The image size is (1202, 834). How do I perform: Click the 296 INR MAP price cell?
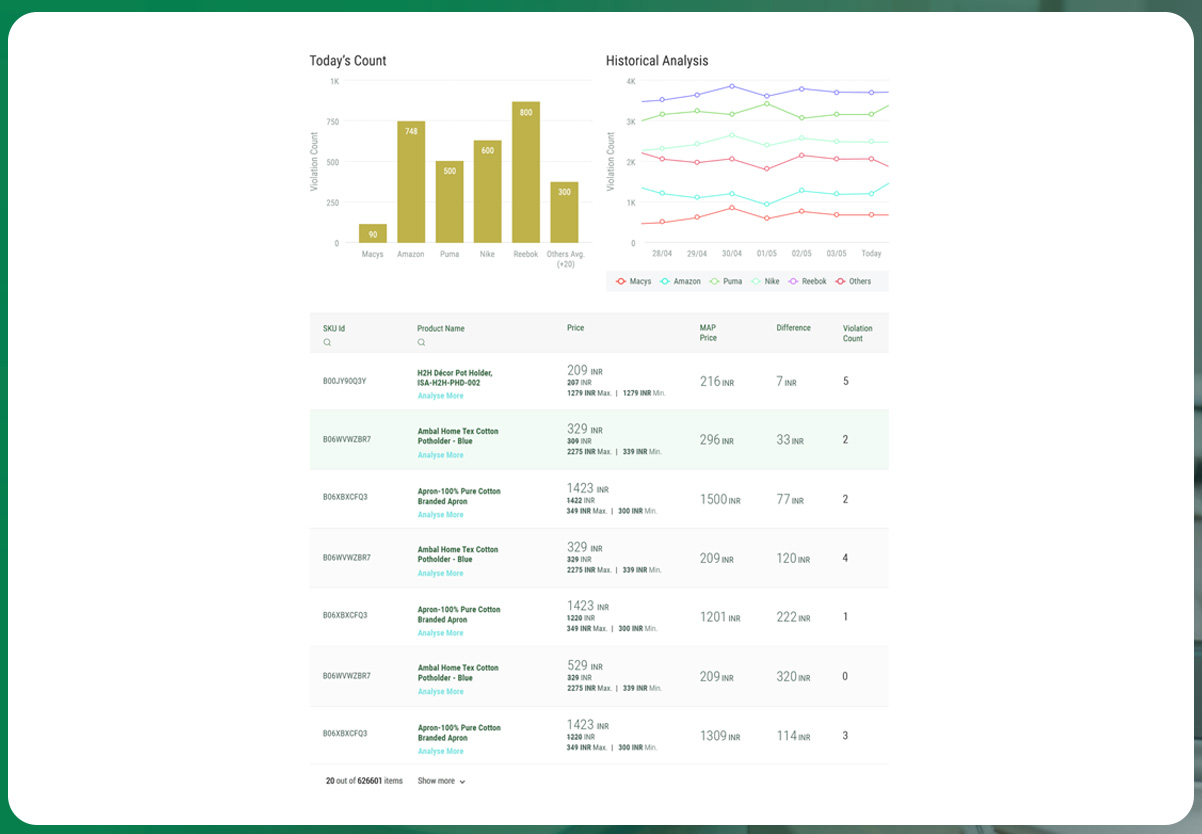coord(717,440)
